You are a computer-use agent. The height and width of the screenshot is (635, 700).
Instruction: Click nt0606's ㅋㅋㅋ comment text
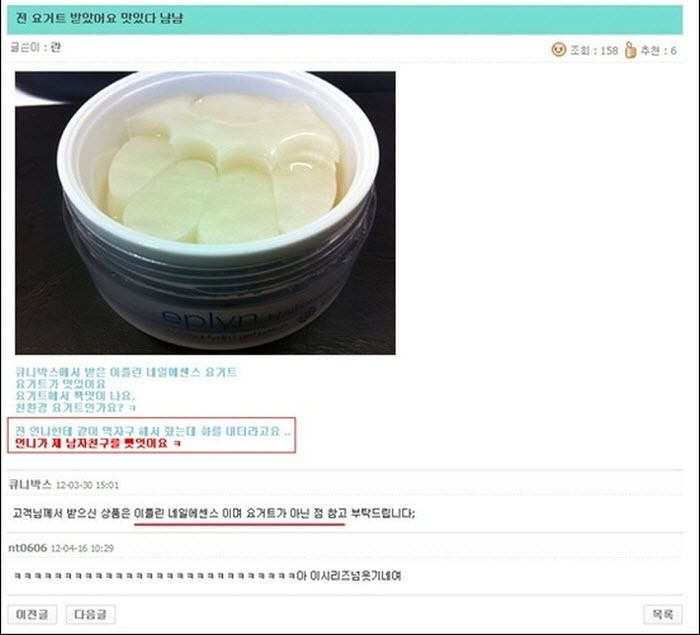pyautogui.click(x=207, y=576)
